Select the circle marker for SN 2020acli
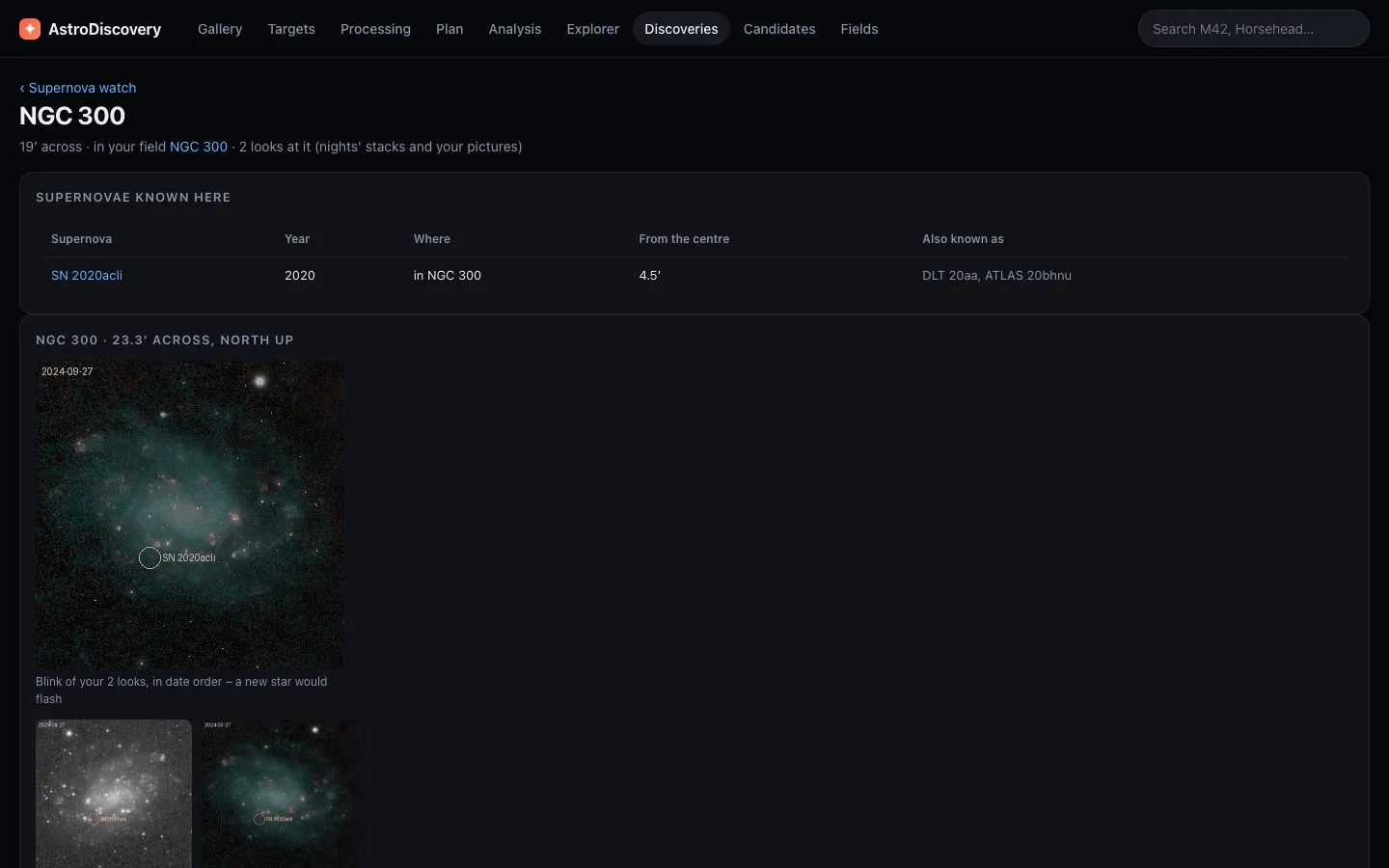Image resolution: width=1389 pixels, height=868 pixels. 150,557
